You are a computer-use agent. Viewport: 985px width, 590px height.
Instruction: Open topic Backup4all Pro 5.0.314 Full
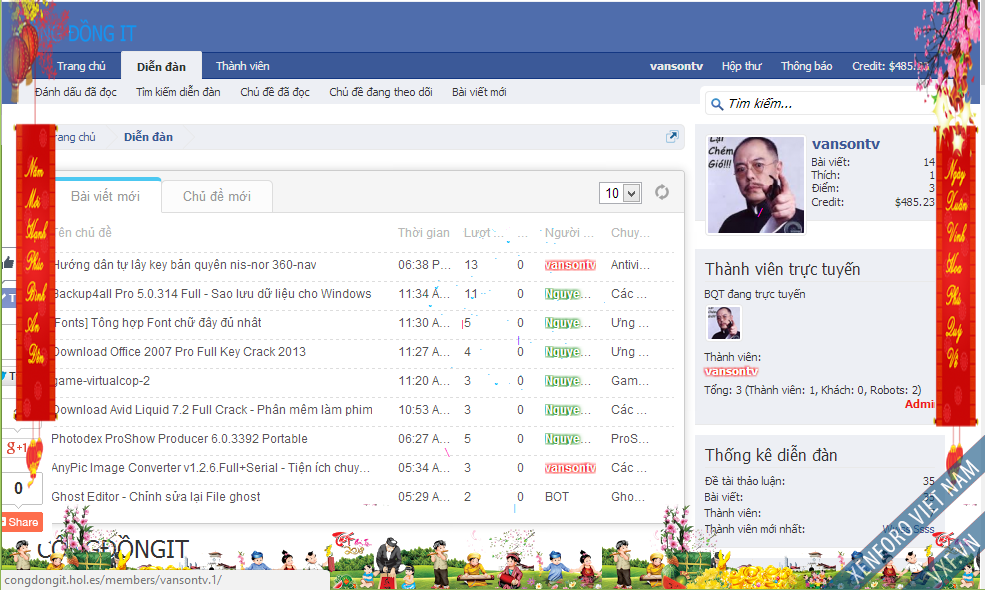212,293
